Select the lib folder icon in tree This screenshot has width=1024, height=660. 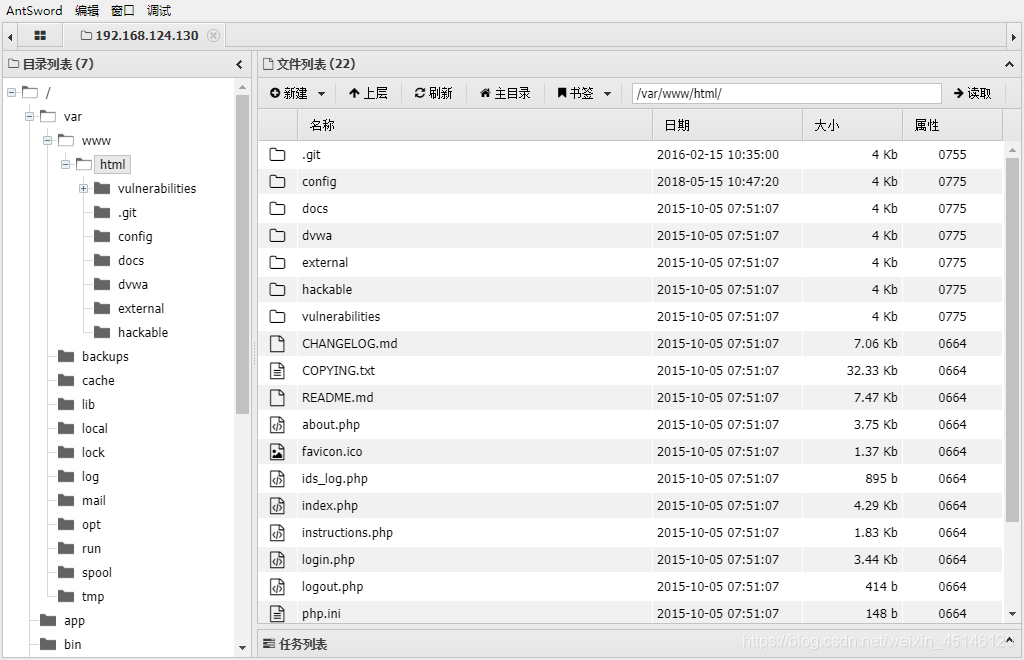(66, 404)
